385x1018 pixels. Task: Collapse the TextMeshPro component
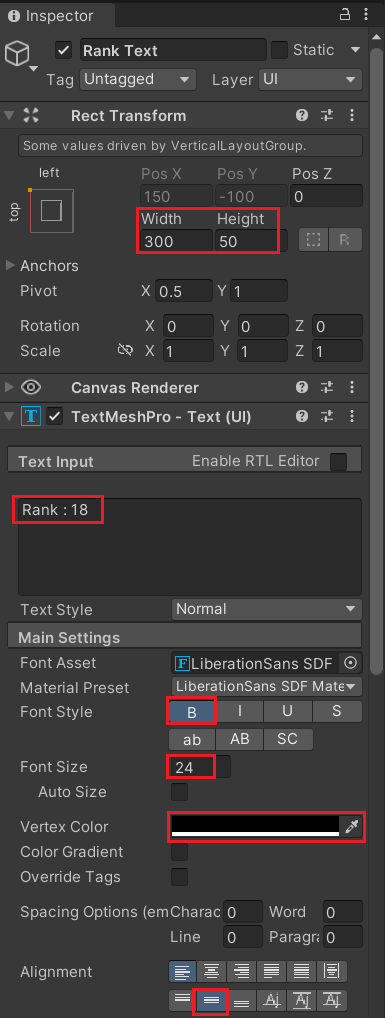[8, 416]
